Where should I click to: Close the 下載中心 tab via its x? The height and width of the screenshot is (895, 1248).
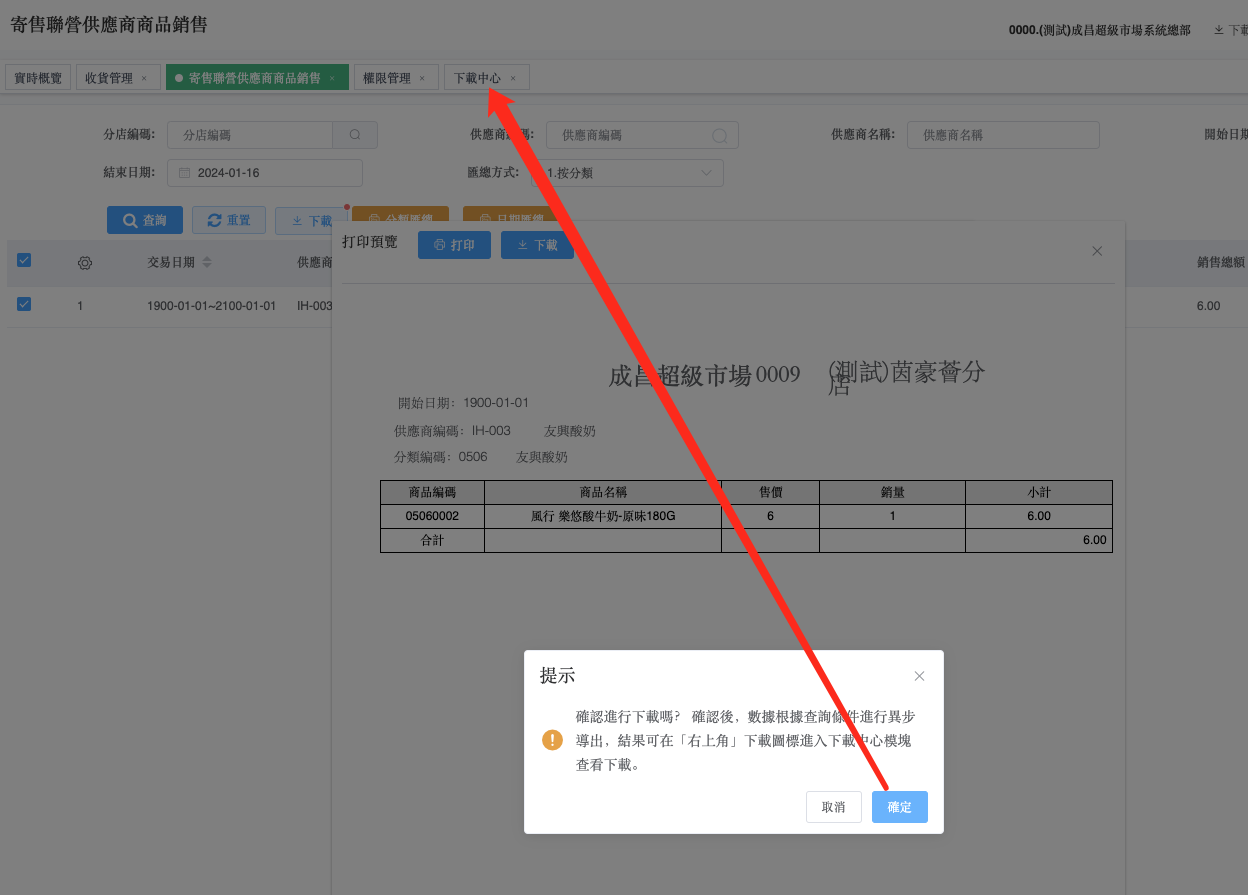pos(513,78)
